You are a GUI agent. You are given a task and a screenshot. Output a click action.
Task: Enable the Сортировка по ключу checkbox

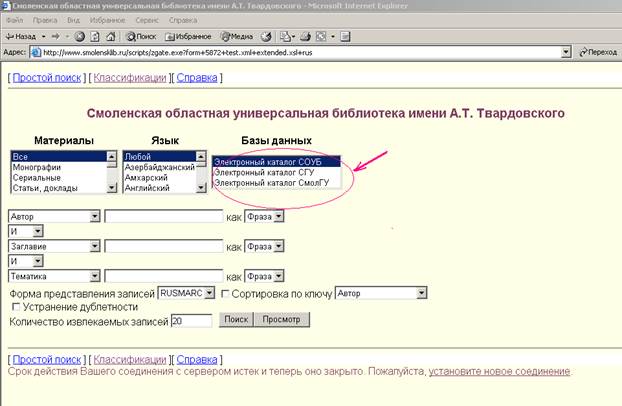click(x=225, y=294)
